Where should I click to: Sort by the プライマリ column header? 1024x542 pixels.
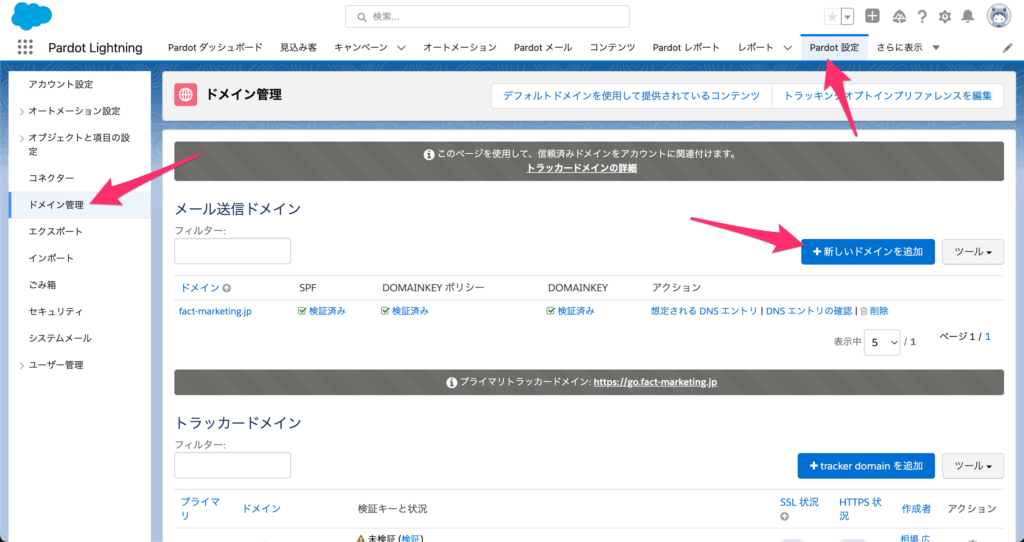(x=200, y=508)
